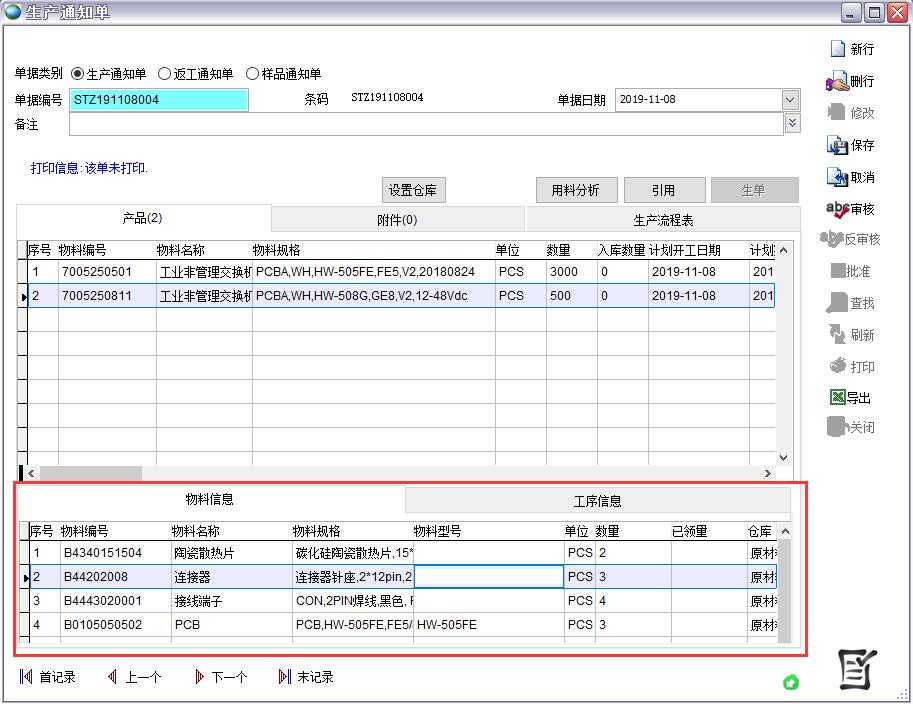Open the 工序信息 tab
Image resolution: width=913 pixels, height=704 pixels.
coord(597,501)
